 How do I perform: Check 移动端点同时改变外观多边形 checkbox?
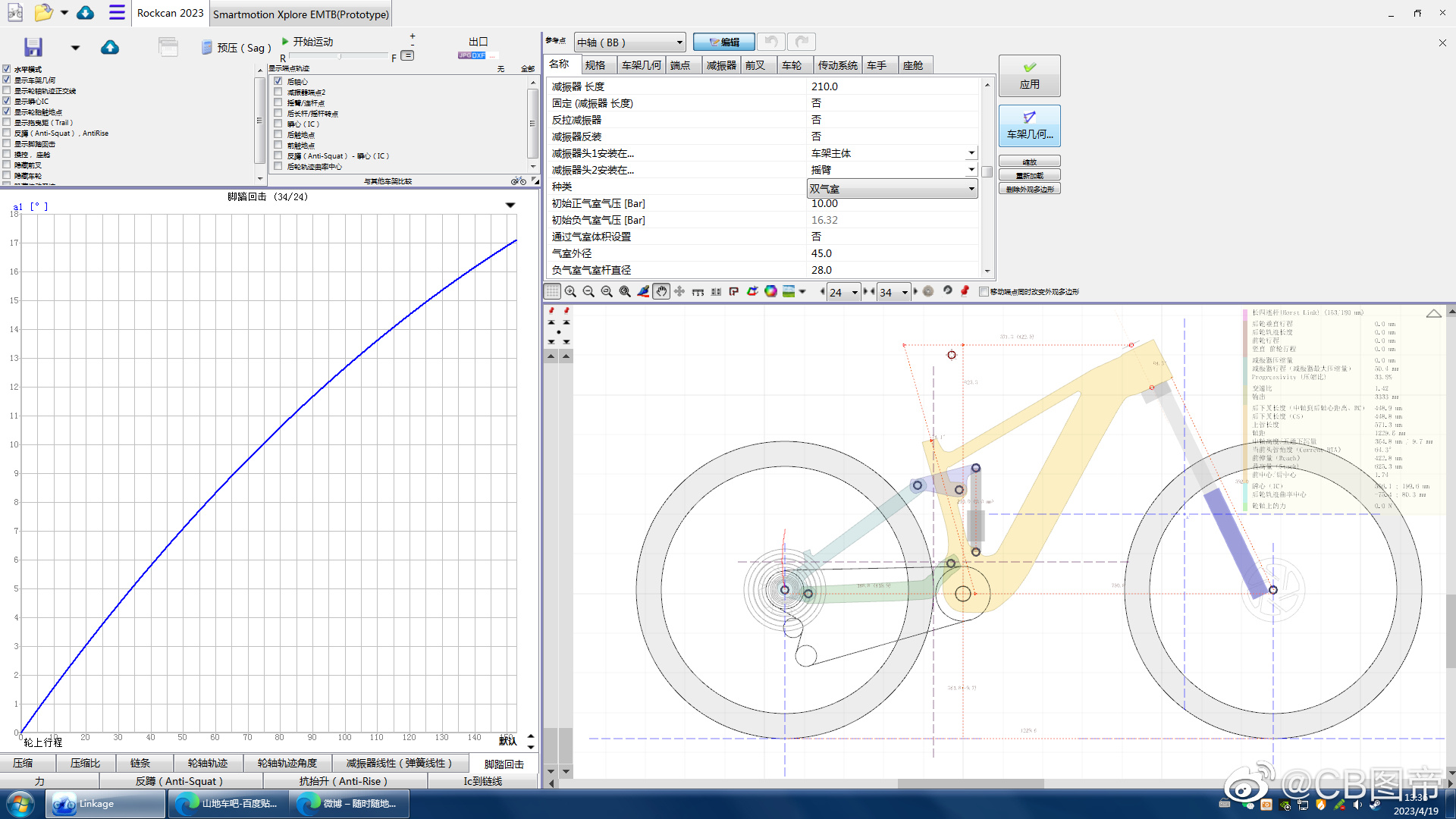[x=984, y=291]
